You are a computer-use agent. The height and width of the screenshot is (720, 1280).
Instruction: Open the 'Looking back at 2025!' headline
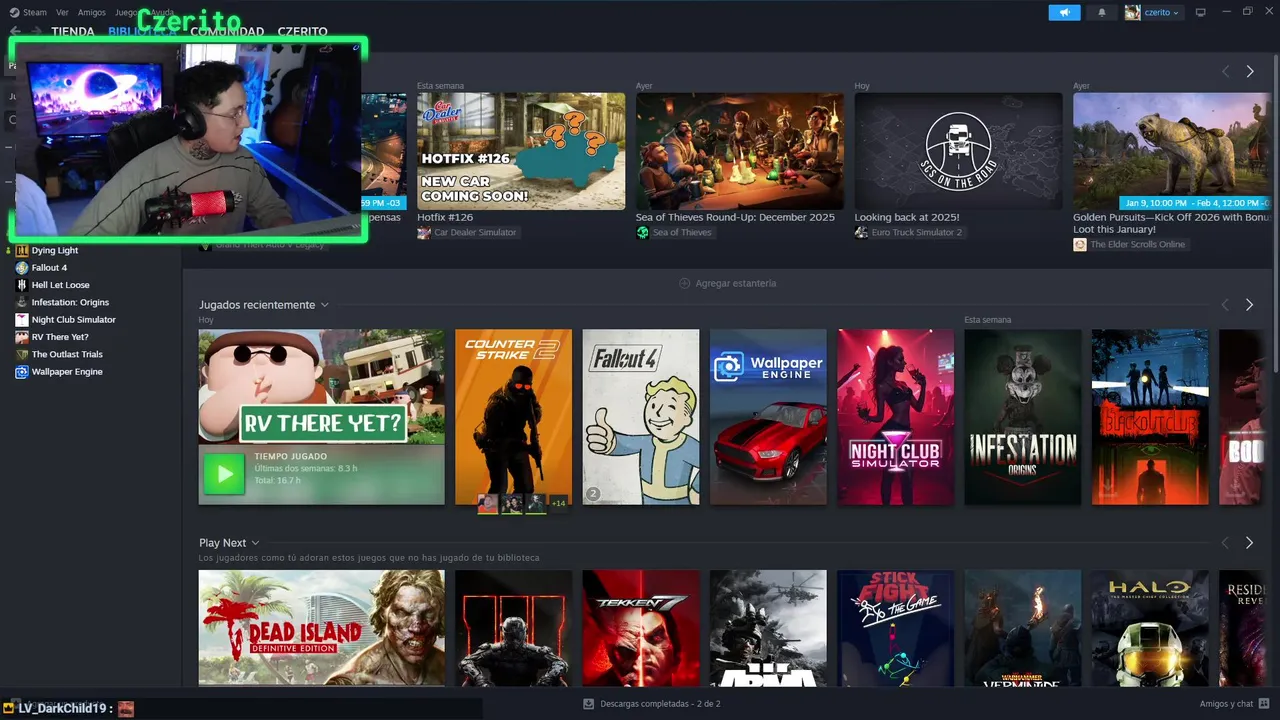[907, 217]
